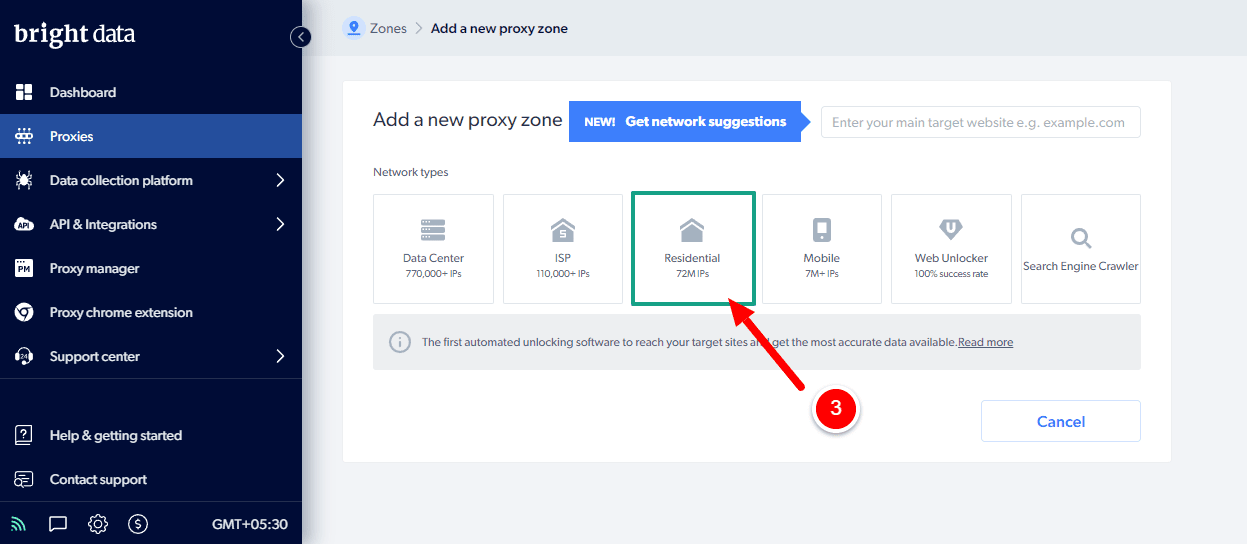Choose the Residential network type
The width and height of the screenshot is (1247, 544).
pos(692,249)
